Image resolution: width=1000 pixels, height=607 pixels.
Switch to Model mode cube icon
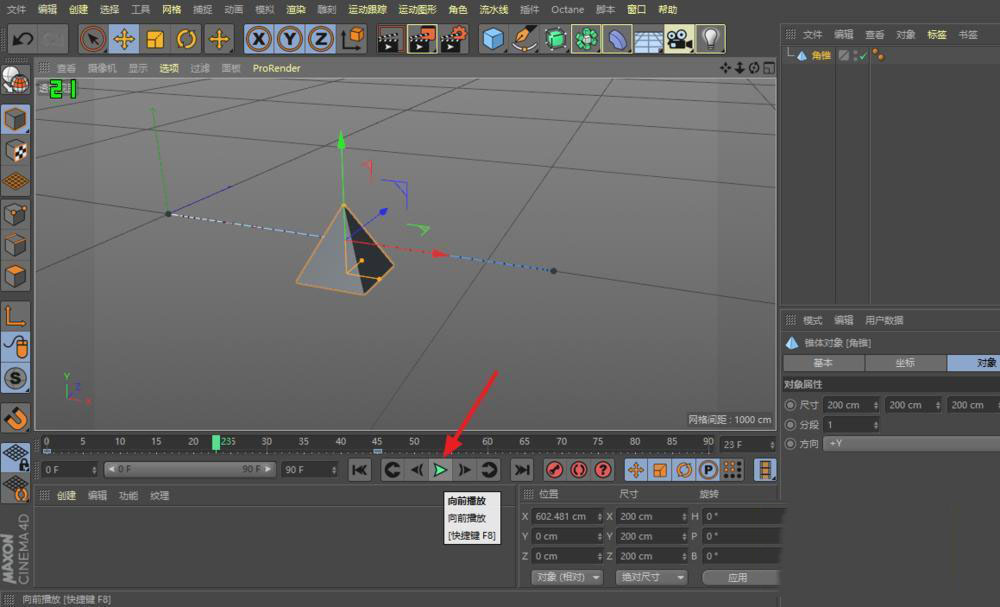click(16, 120)
